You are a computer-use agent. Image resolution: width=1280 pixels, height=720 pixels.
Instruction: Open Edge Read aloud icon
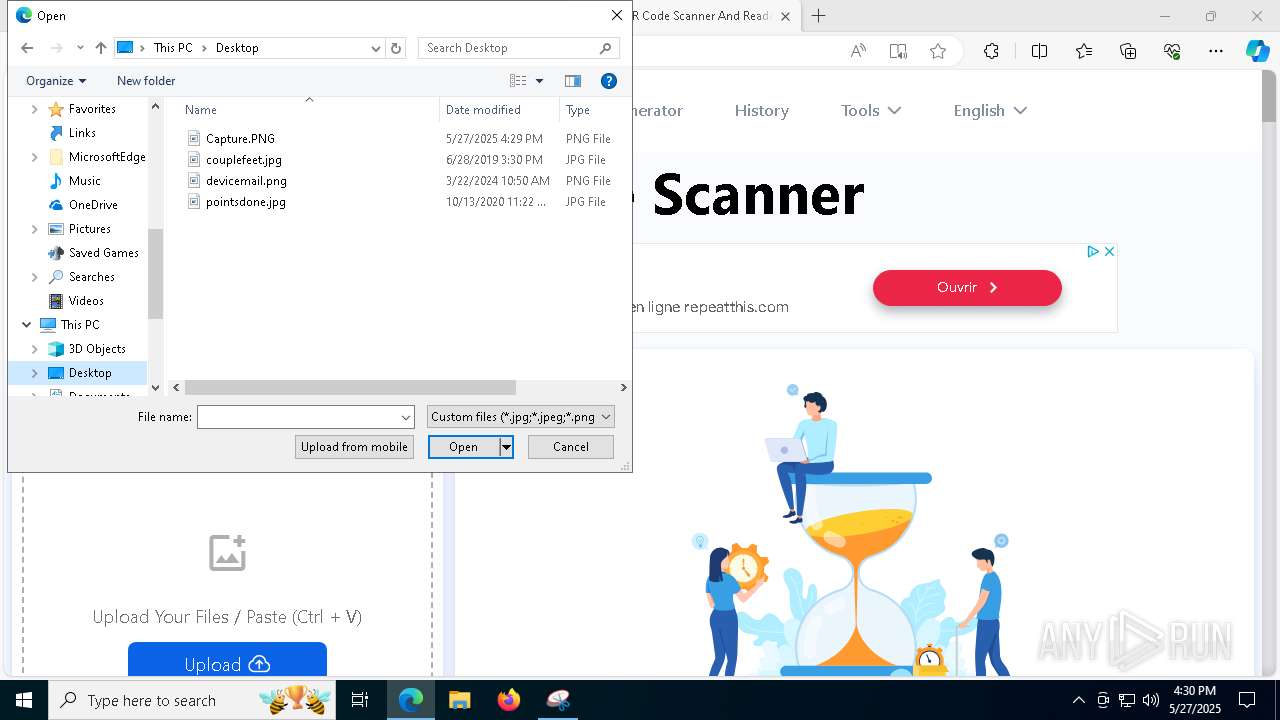(858, 51)
